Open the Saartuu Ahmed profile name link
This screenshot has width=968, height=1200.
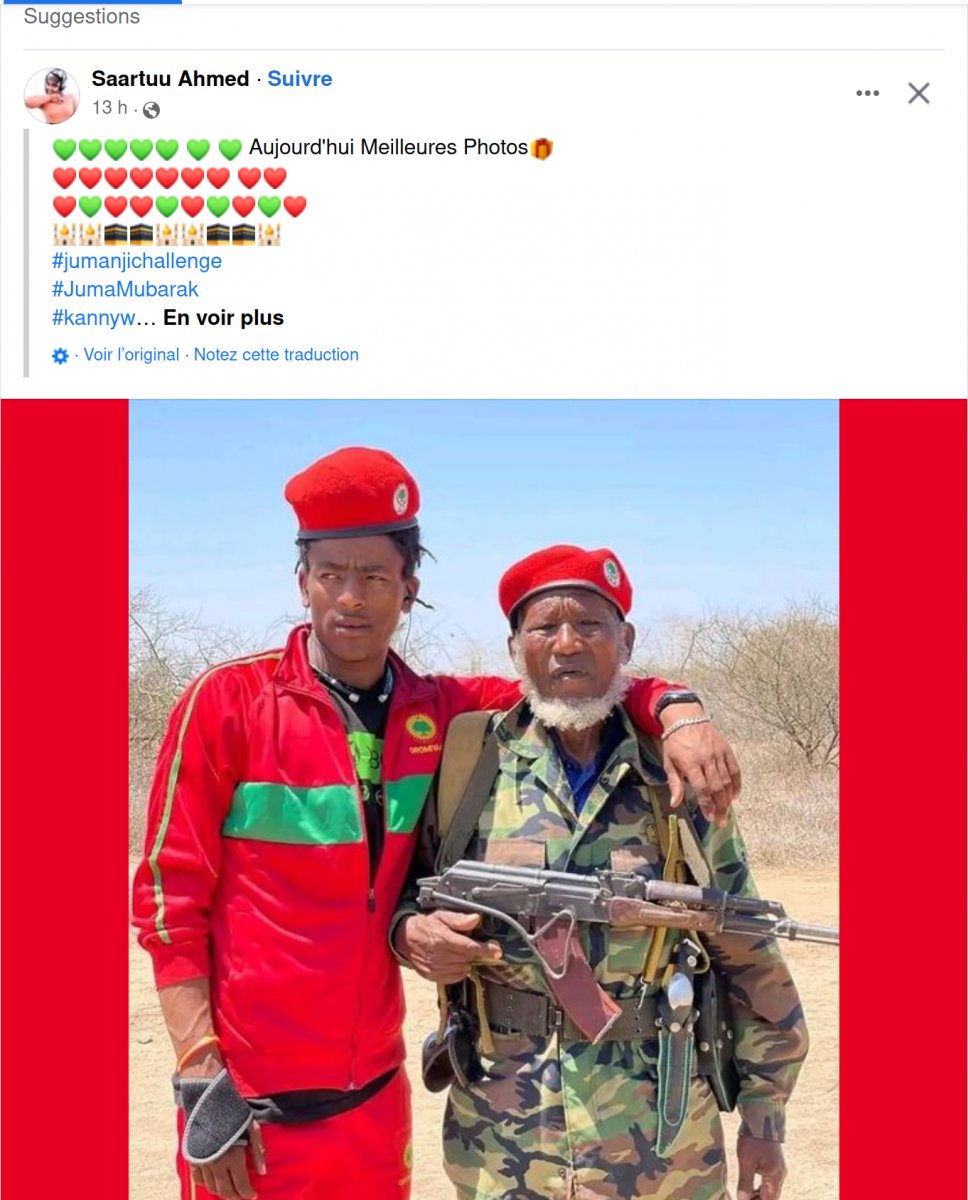tap(170, 79)
